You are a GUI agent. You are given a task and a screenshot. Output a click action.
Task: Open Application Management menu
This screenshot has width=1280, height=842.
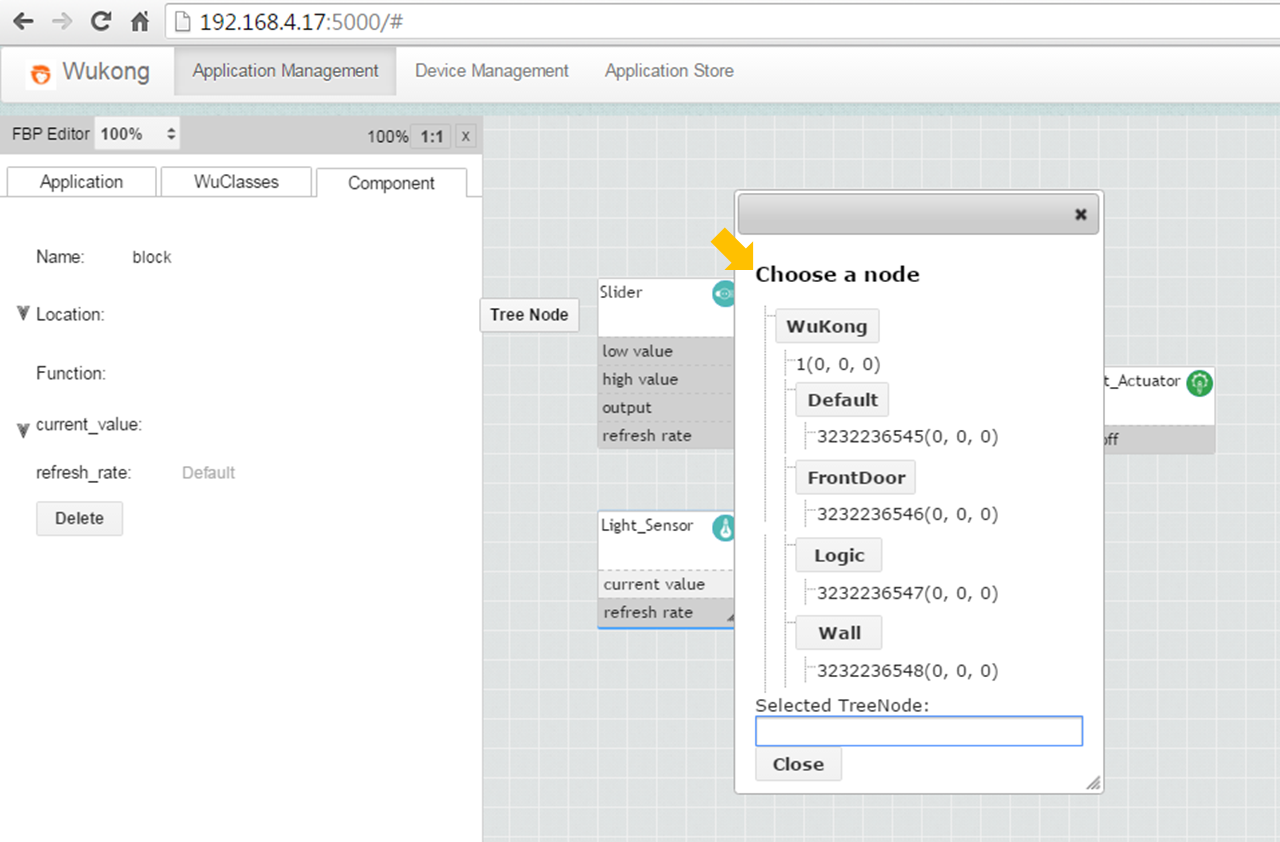coord(286,71)
